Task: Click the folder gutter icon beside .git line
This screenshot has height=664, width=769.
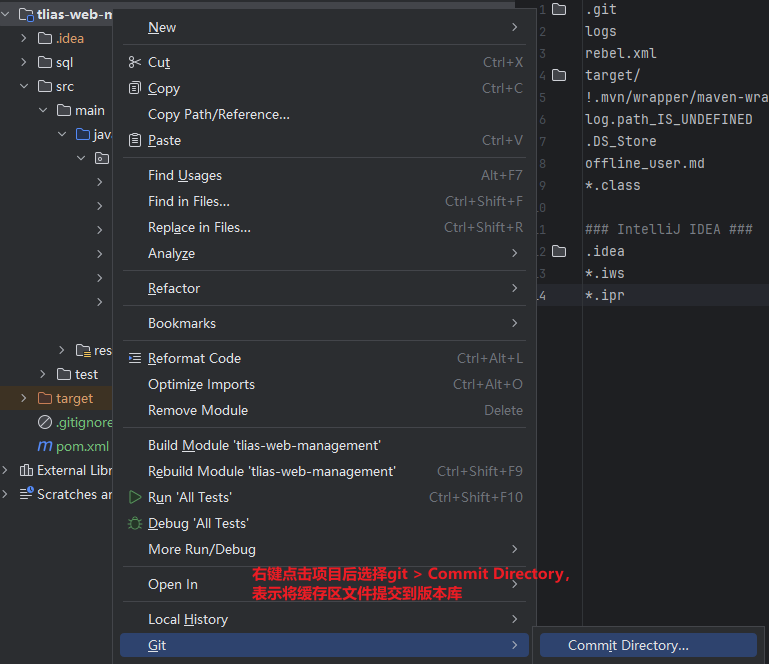Action: pos(559,9)
